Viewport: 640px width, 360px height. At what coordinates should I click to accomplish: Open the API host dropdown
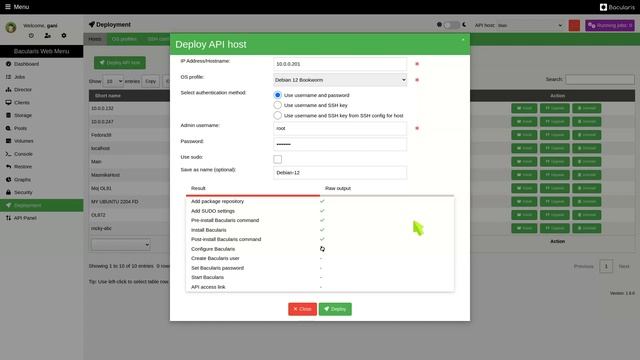pos(529,25)
